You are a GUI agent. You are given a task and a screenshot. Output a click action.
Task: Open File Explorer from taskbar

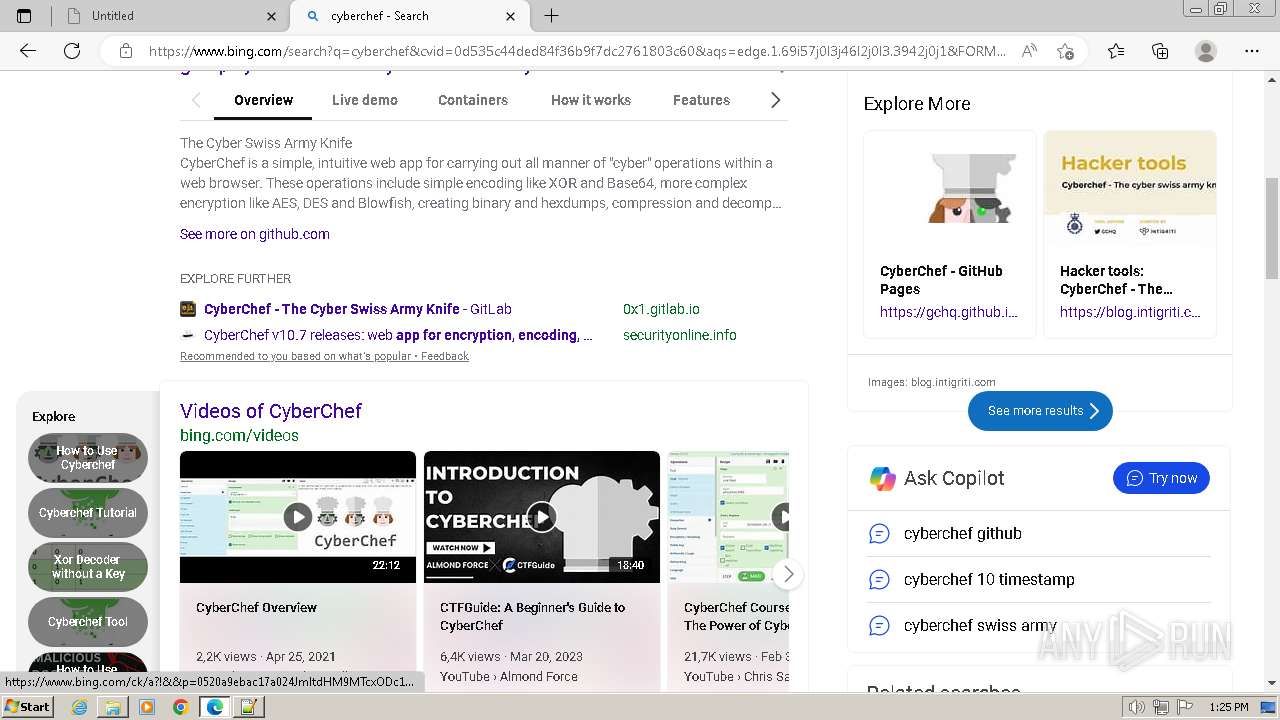click(113, 707)
